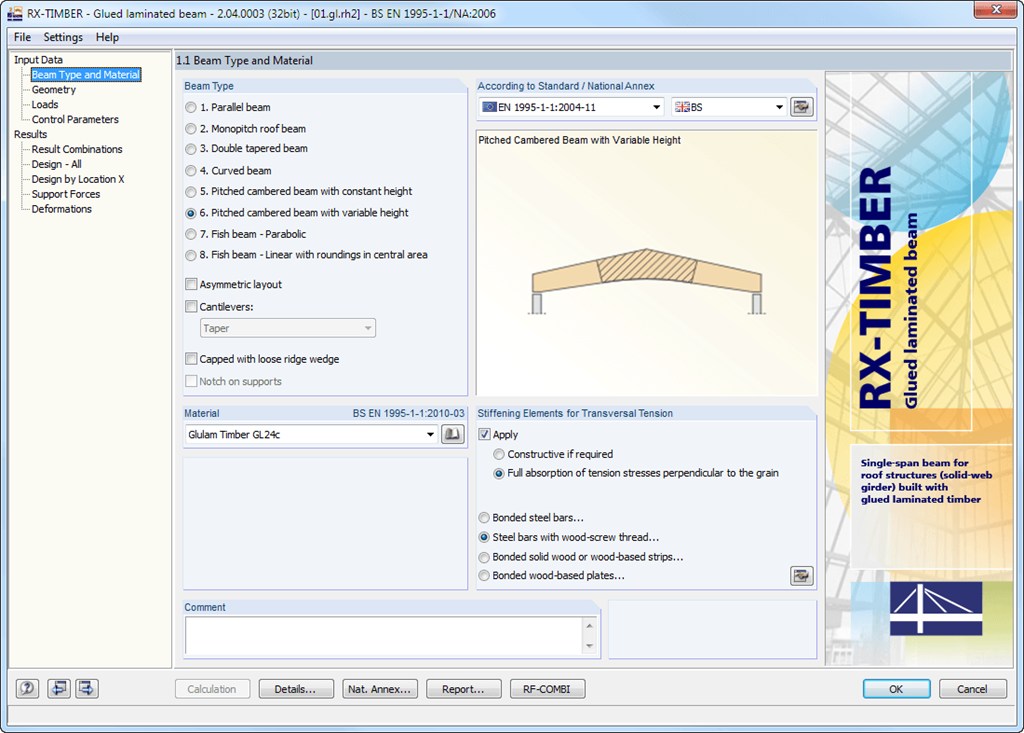Screen dimensions: 1024x733
Task: Open the File menu
Action: tap(21, 37)
